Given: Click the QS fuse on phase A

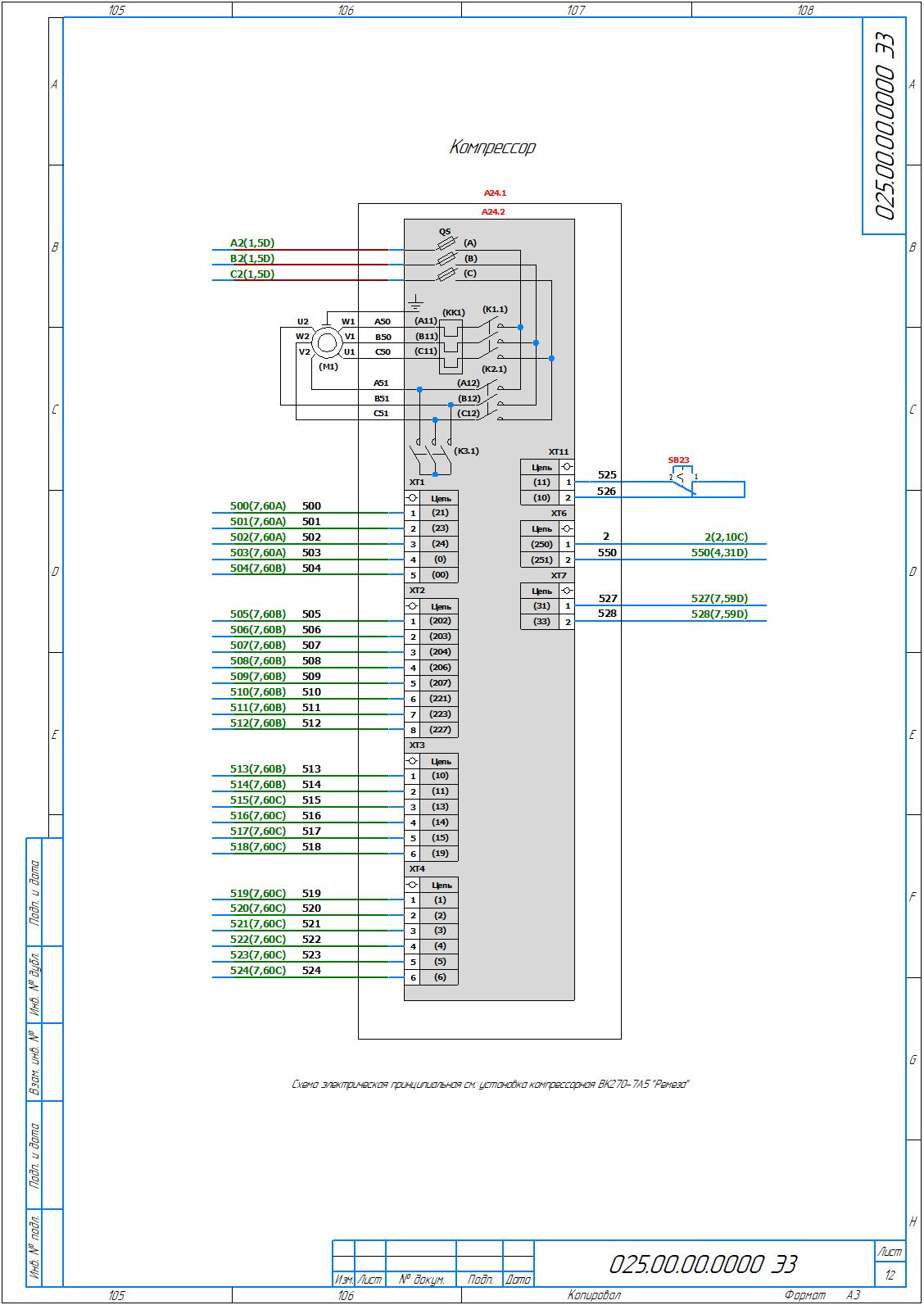Looking at the screenshot, I should (x=446, y=243).
